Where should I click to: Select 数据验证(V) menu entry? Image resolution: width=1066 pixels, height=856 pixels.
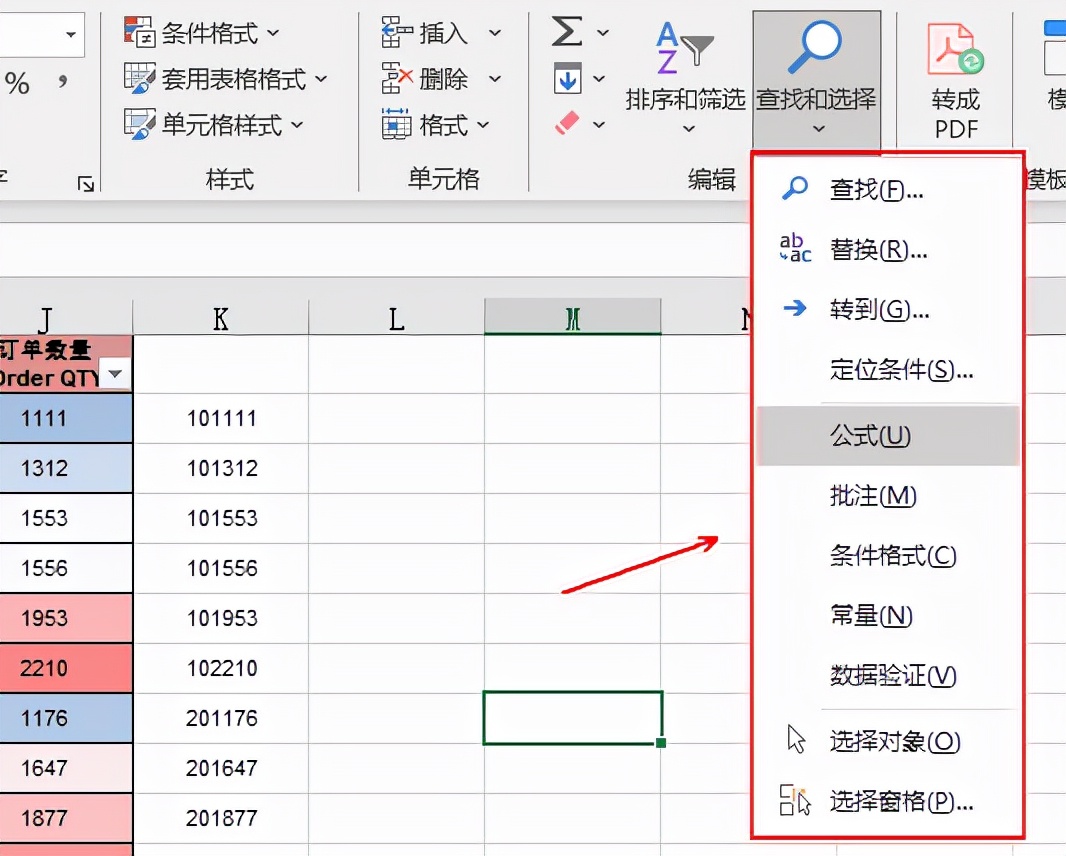(x=888, y=675)
